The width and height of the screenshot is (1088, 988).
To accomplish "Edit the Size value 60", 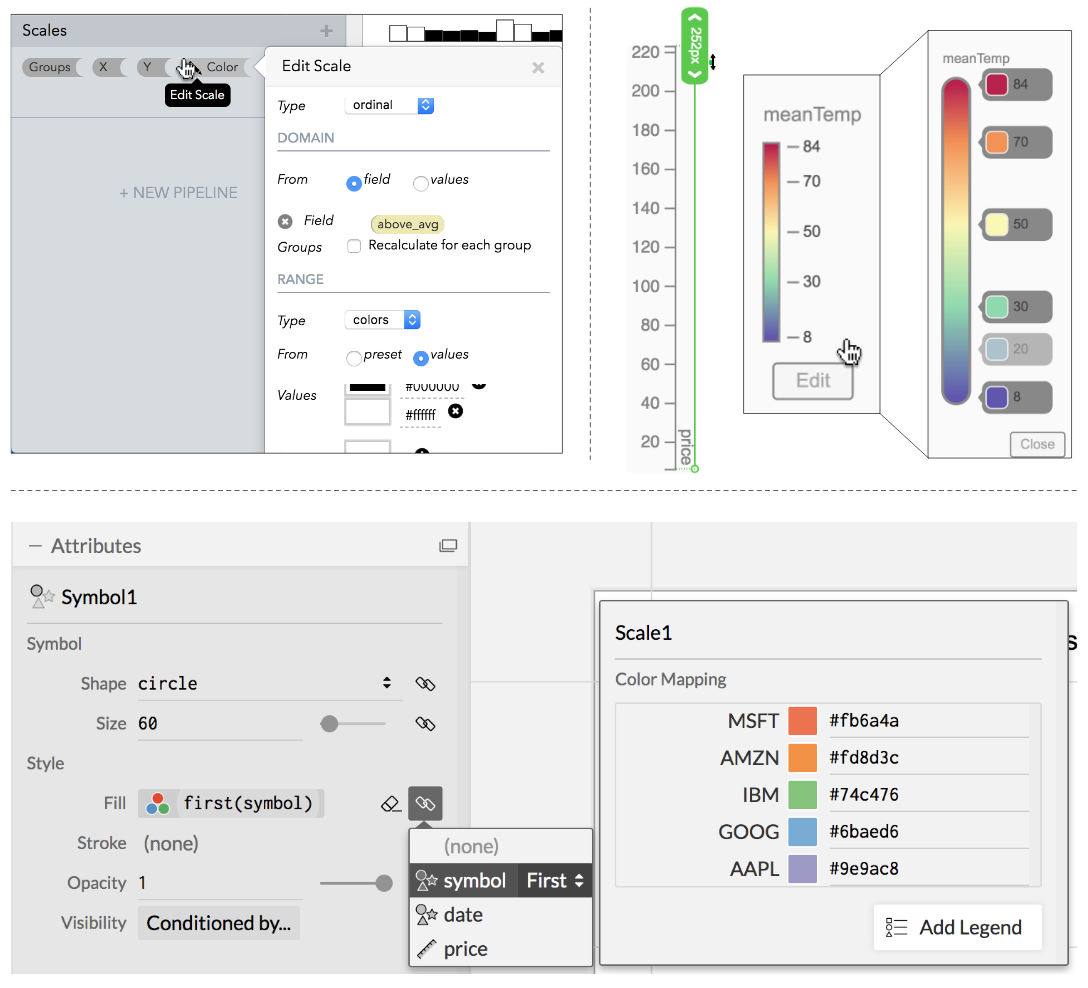I will coord(220,724).
